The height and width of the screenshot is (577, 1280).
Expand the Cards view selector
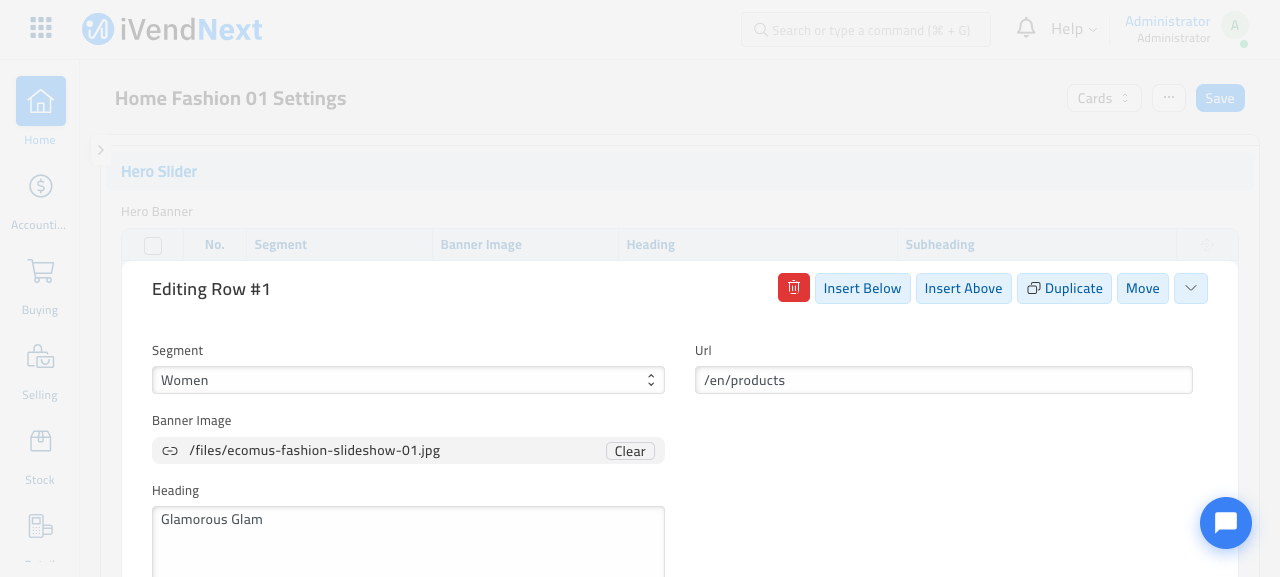pos(1104,98)
